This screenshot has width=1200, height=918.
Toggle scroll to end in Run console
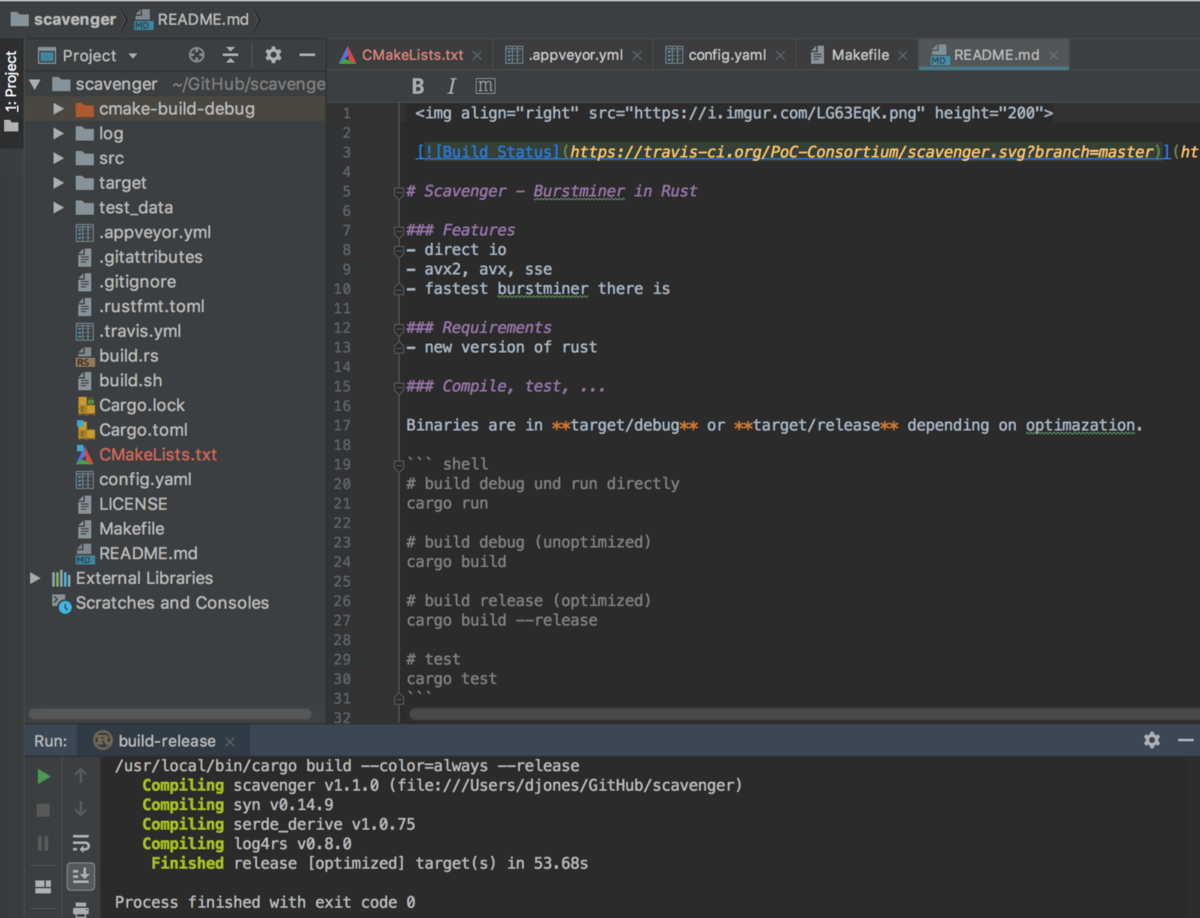click(81, 877)
